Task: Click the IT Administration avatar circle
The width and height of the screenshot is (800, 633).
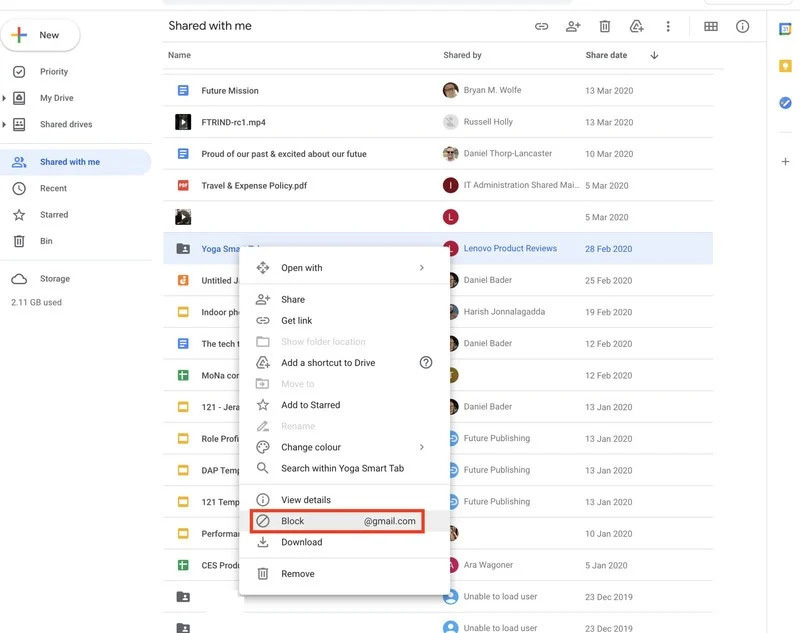Action: [x=451, y=185]
